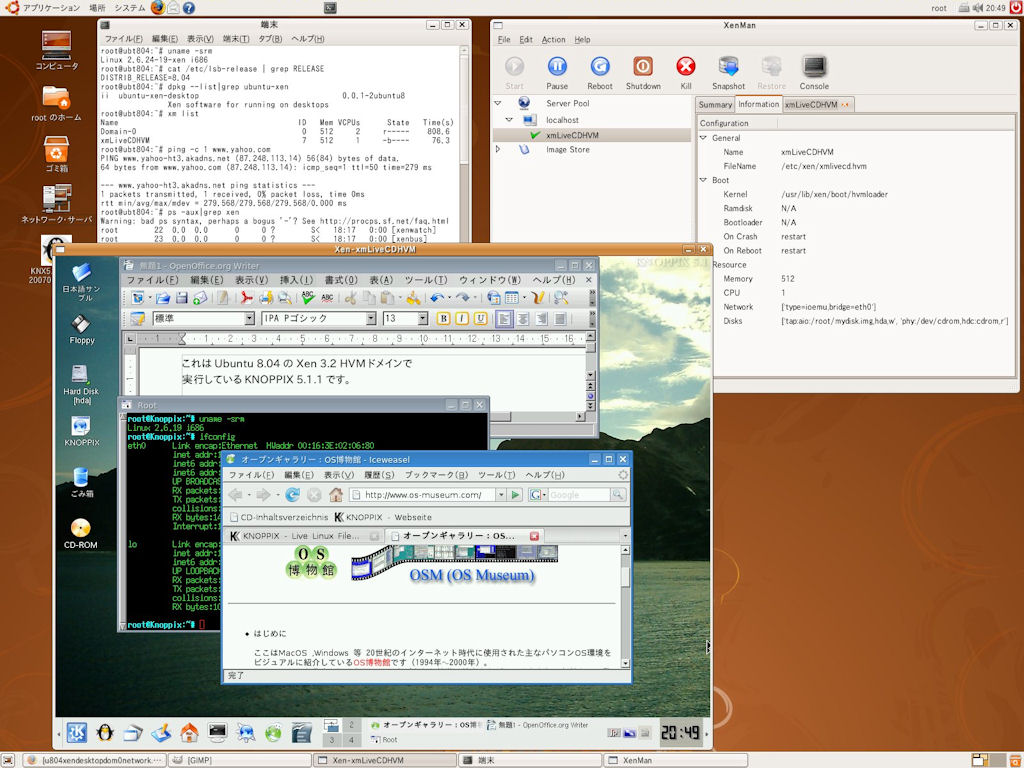Image resolution: width=1024 pixels, height=768 pixels.
Task: Switch to virtual desktop 3 in KDE pager
Action: click(332, 740)
